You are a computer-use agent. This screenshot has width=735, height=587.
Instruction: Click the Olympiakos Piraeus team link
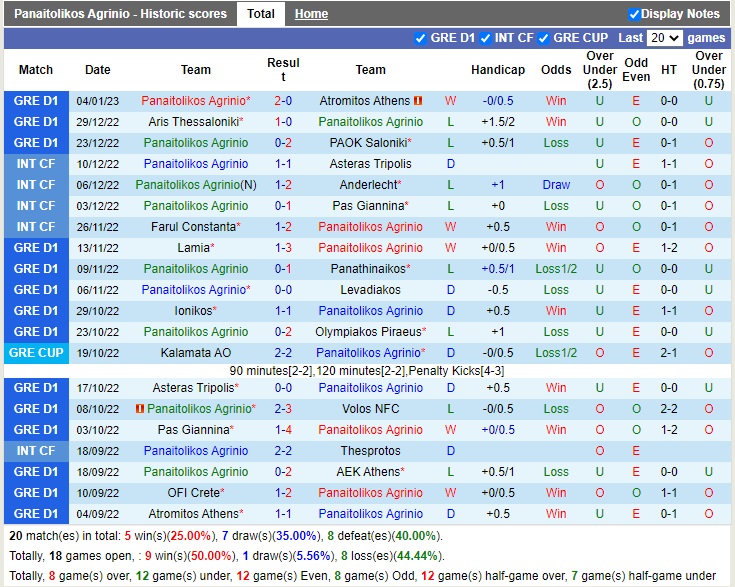coord(368,332)
